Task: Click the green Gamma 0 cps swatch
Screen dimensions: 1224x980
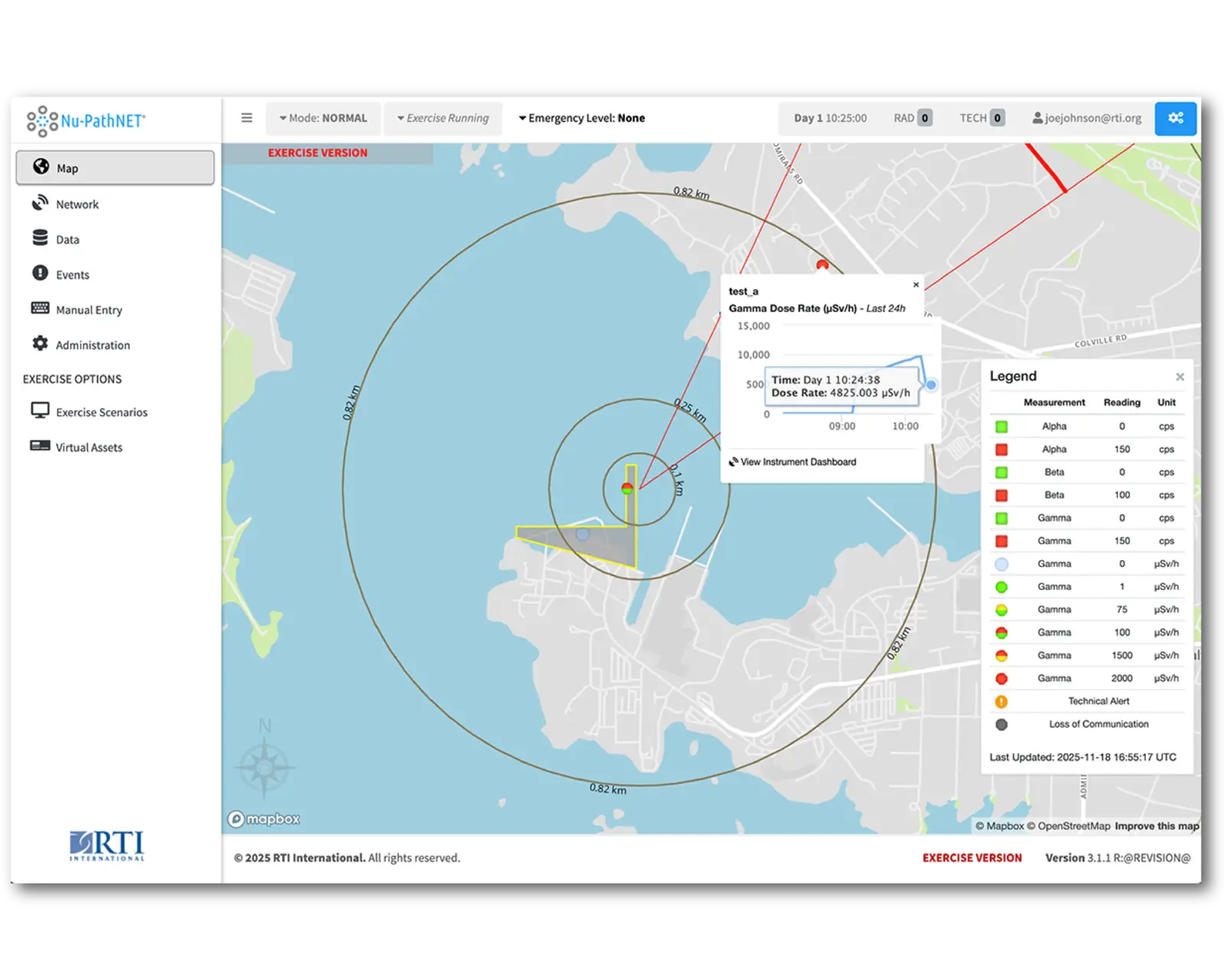Action: click(1001, 519)
